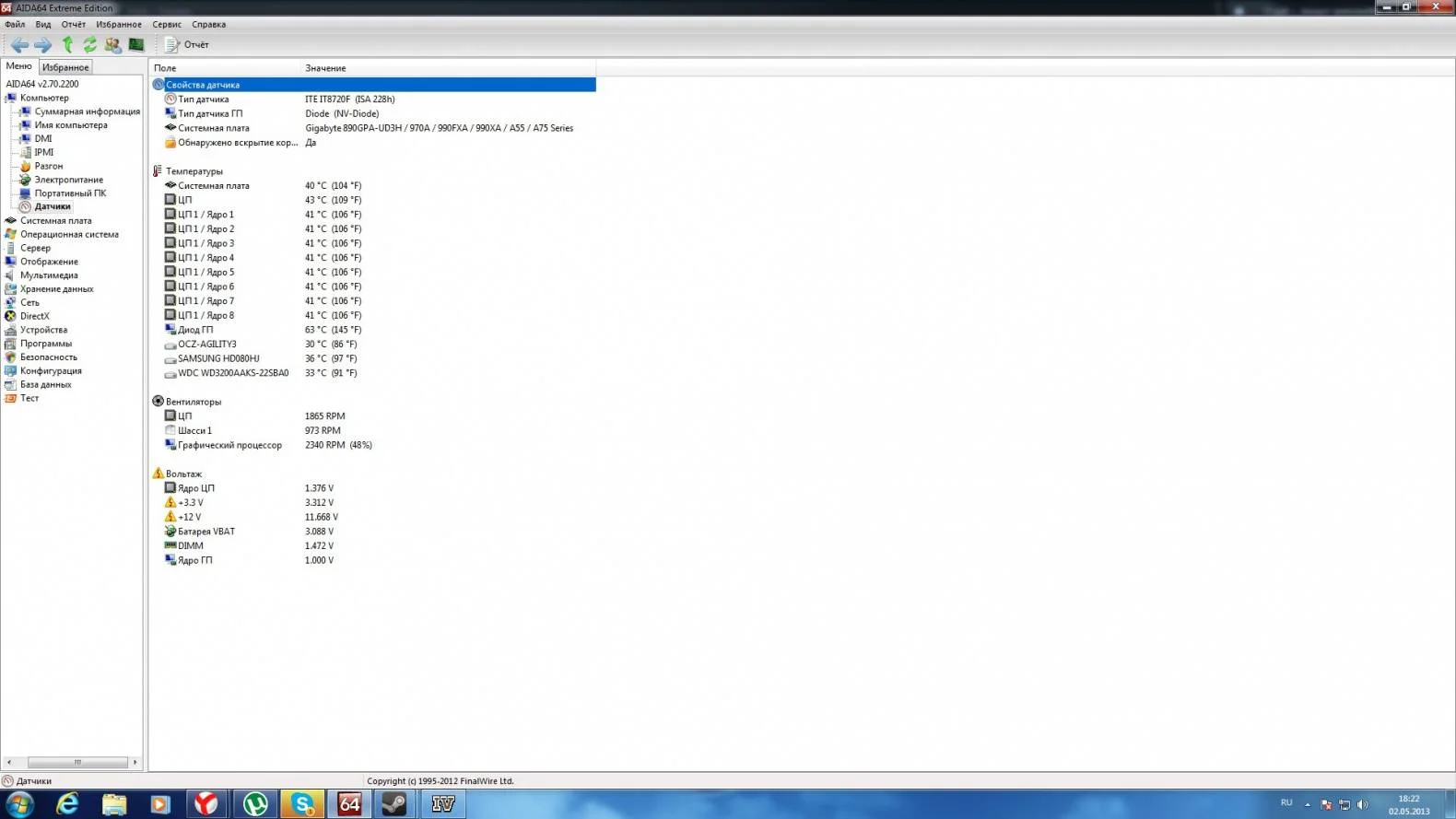Switch to the Избранное tab in left panel
This screenshot has height=819, width=1456.
[x=65, y=67]
